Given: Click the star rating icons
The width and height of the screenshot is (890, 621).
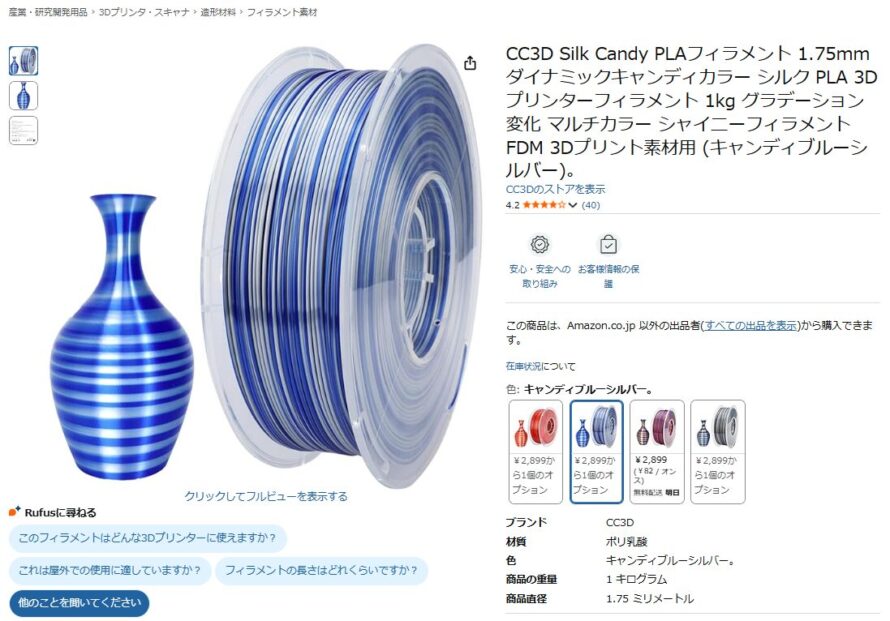Looking at the screenshot, I should (544, 205).
